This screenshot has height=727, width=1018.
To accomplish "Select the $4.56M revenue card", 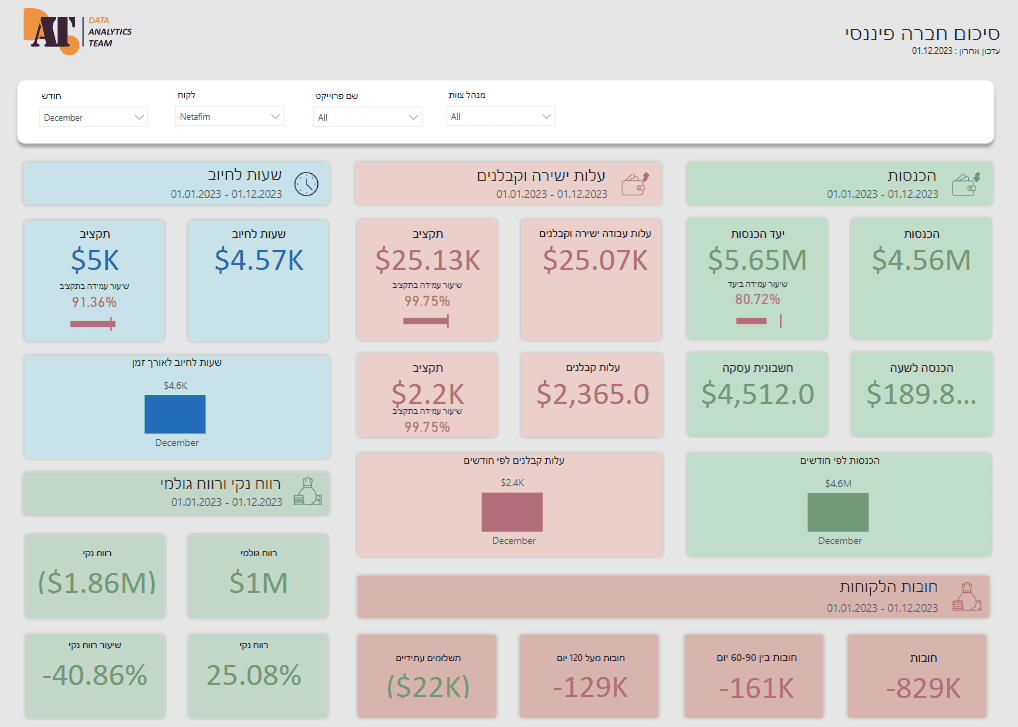I will click(x=921, y=279).
